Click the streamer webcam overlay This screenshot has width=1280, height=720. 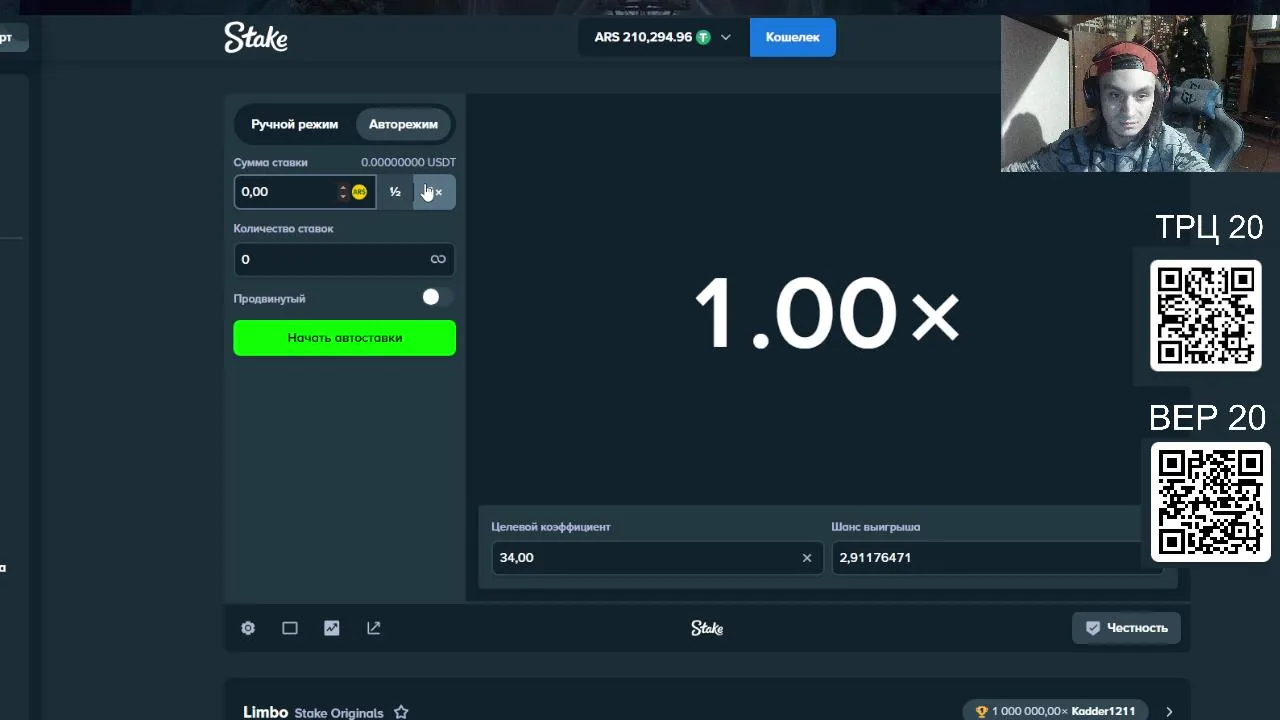1140,93
